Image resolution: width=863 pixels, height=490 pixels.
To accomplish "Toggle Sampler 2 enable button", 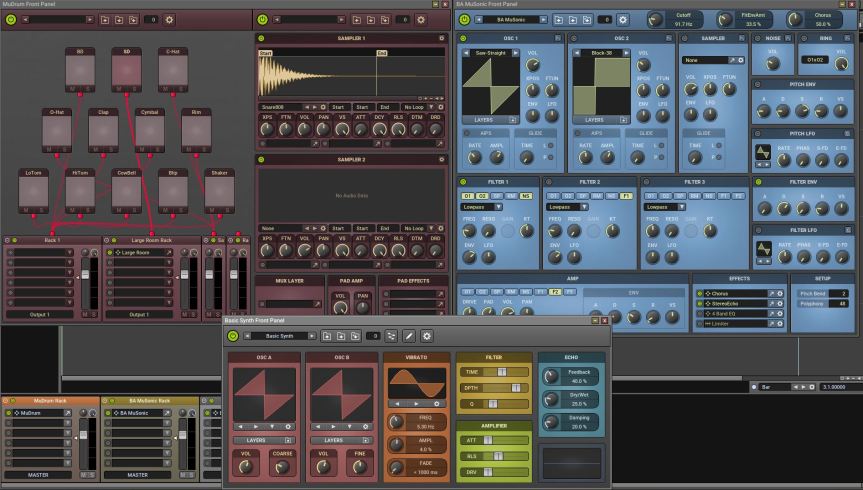I will (261, 160).
